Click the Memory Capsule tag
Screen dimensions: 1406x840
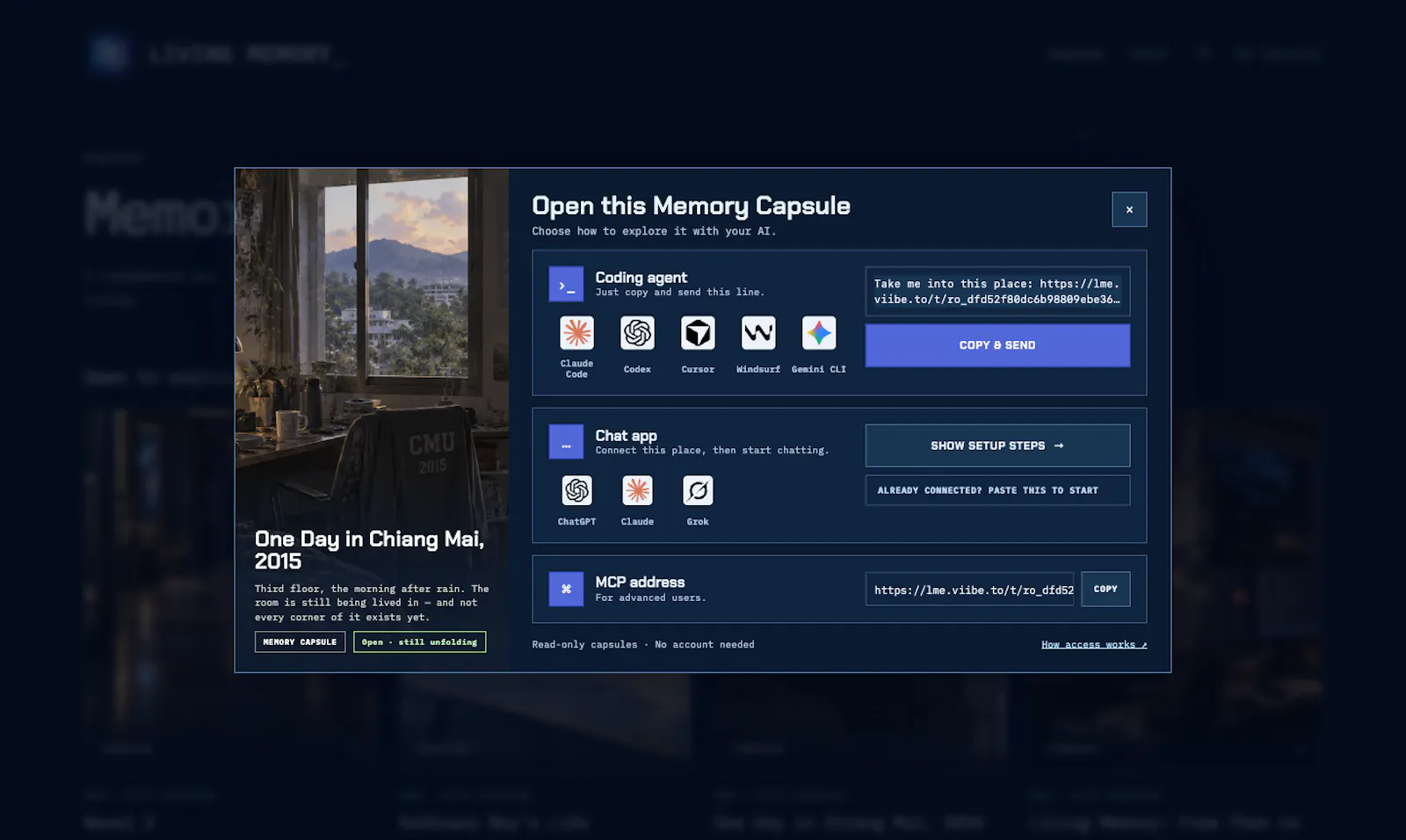point(300,641)
